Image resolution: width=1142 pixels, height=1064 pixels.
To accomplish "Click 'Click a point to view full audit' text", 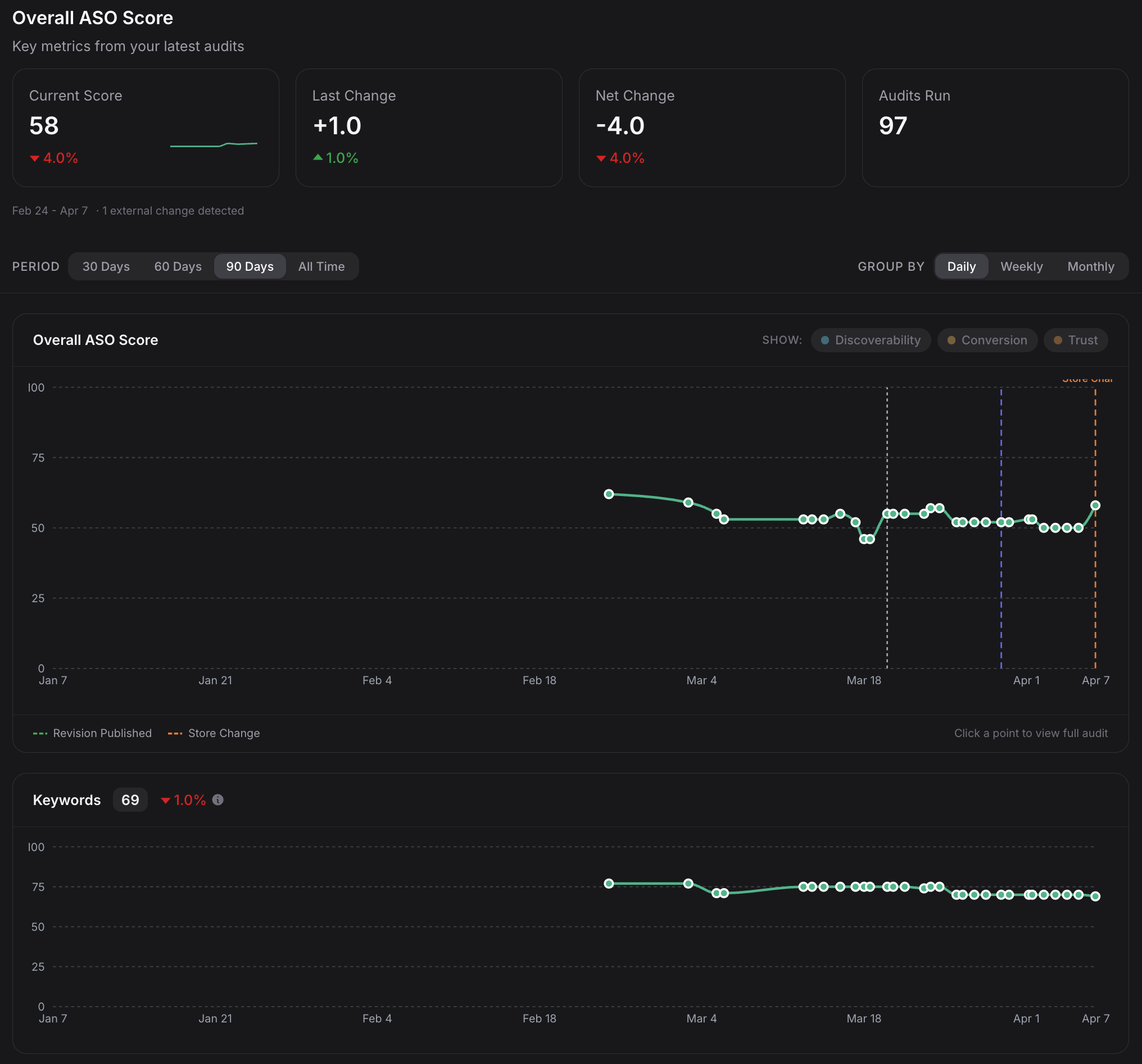I will 1031,733.
